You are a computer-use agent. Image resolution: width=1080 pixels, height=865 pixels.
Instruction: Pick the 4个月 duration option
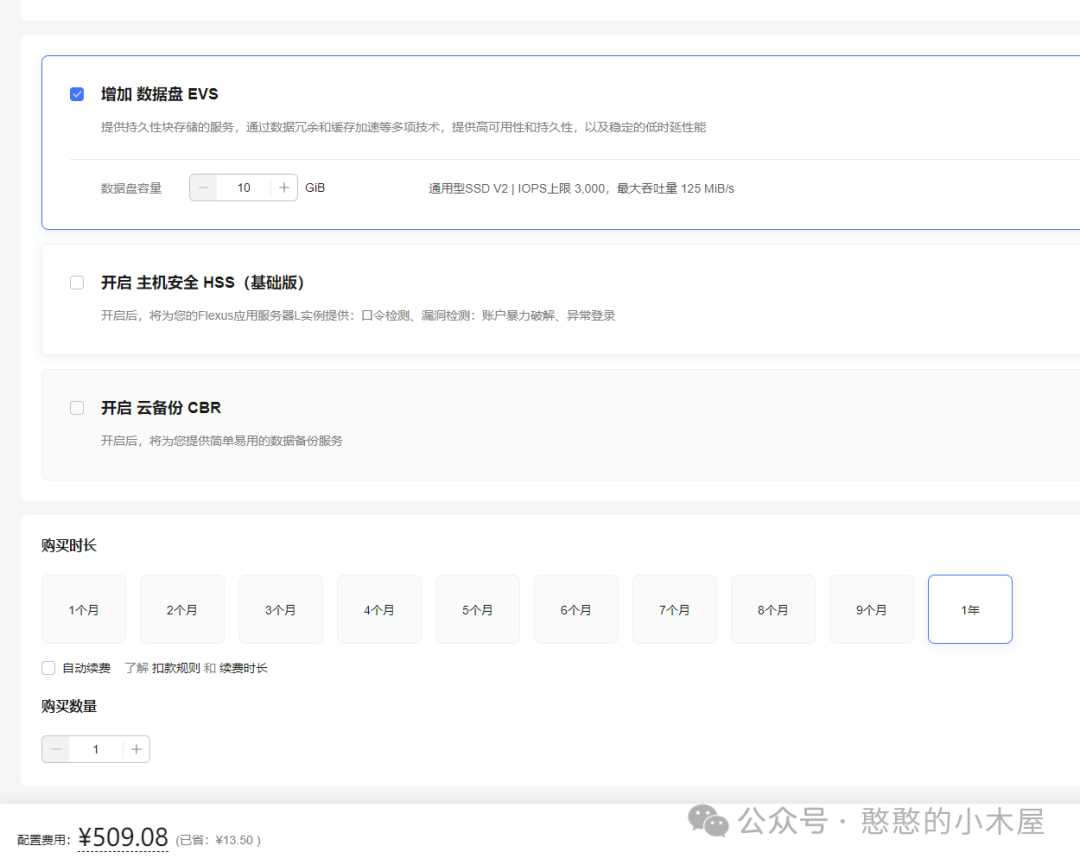[379, 609]
